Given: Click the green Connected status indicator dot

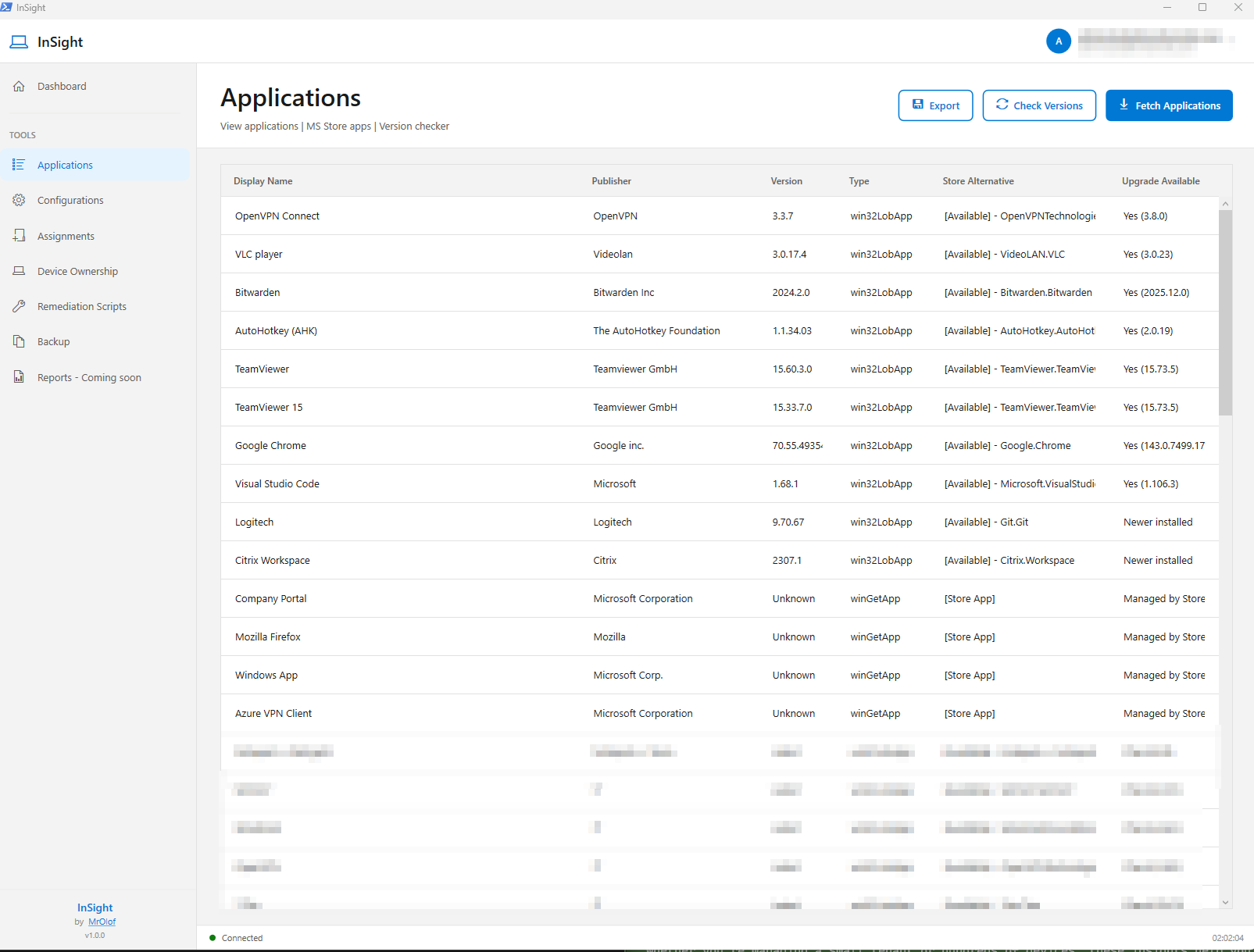Looking at the screenshot, I should pos(213,938).
